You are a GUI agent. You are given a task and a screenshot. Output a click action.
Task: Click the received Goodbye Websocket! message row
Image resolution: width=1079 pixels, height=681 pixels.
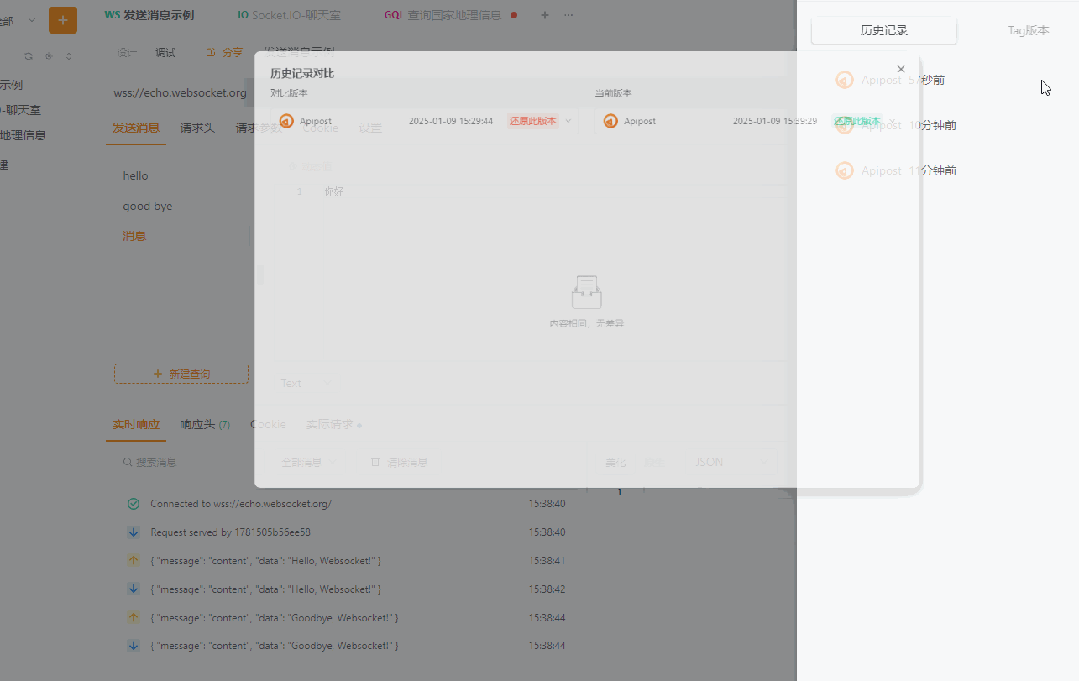pos(346,646)
